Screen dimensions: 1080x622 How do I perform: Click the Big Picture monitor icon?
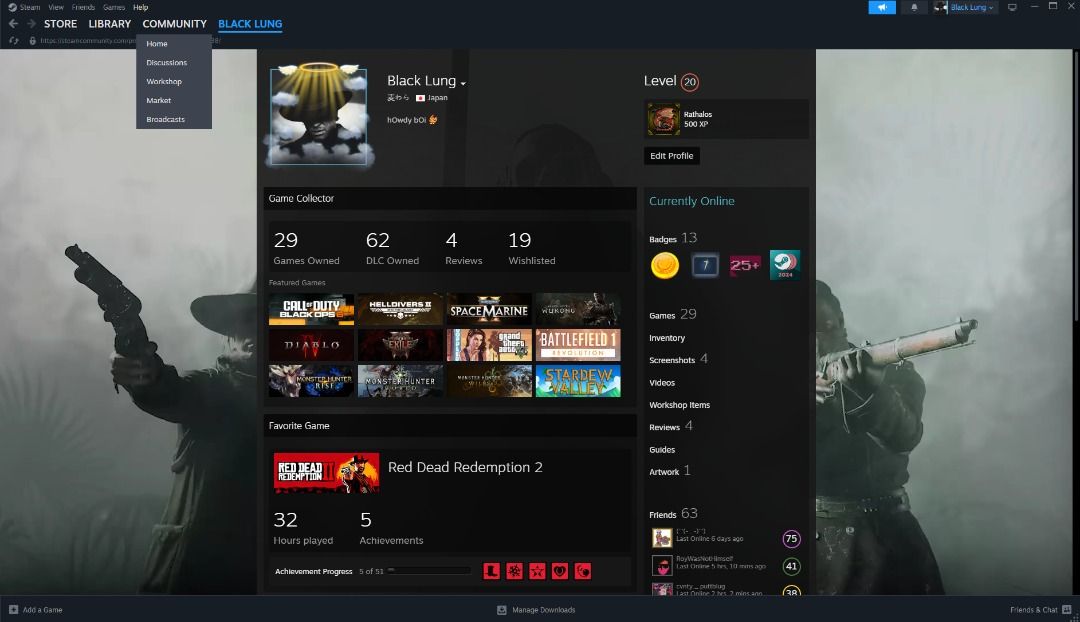pyautogui.click(x=1012, y=7)
